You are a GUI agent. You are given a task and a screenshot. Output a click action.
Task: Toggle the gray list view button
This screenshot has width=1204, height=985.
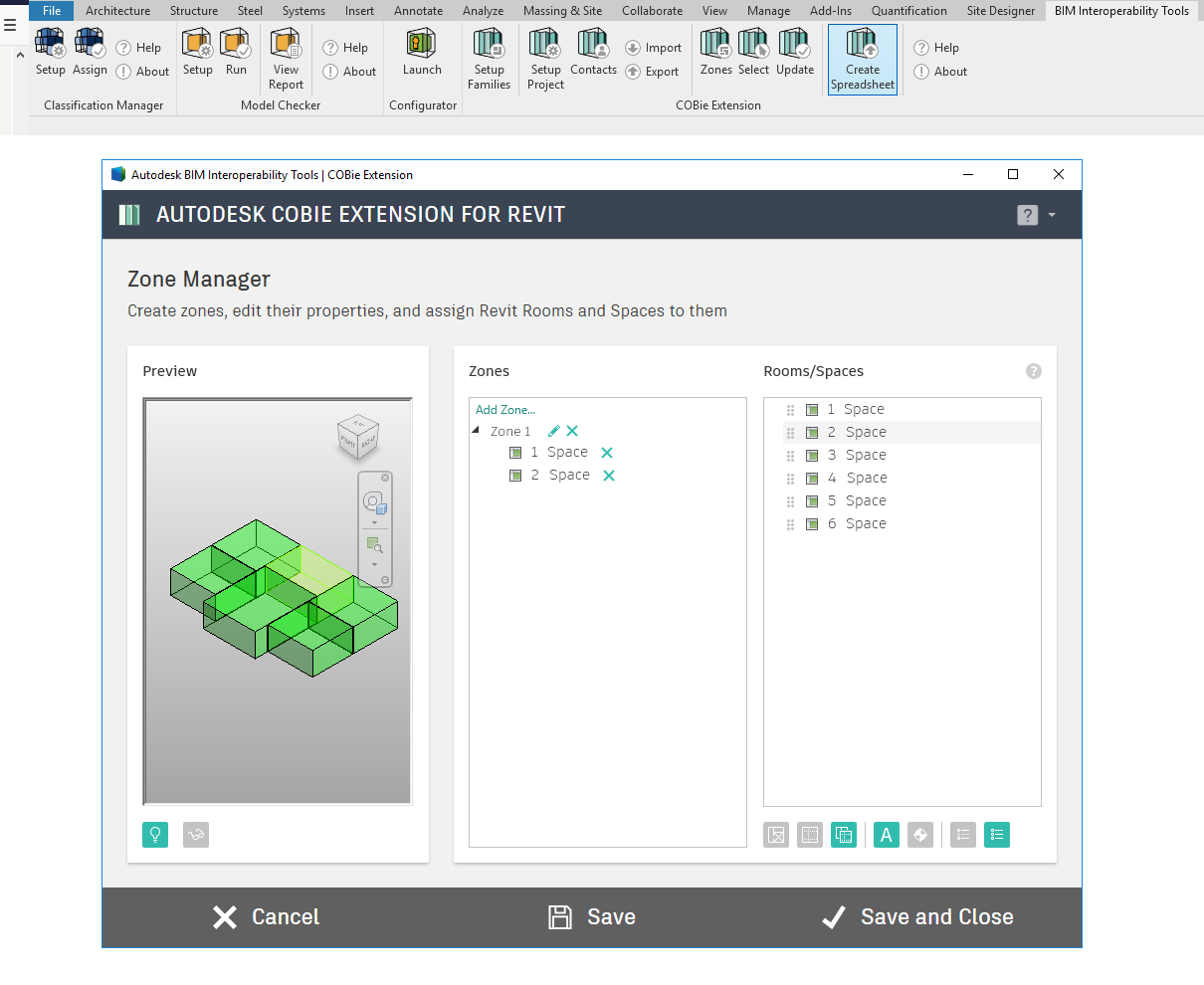coord(963,835)
